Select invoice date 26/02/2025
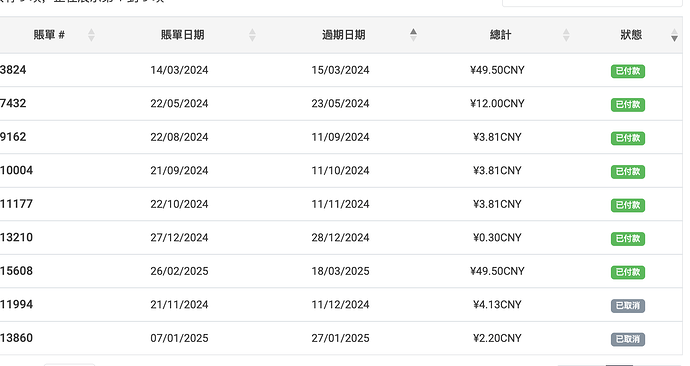The image size is (690, 366). pyautogui.click(x=179, y=271)
